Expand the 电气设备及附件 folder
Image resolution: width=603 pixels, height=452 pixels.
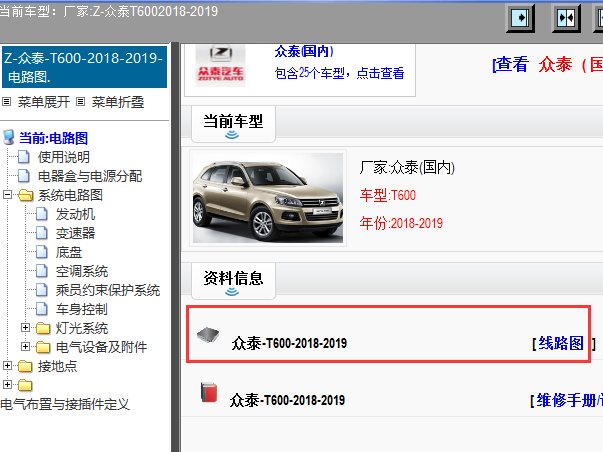[25, 346]
